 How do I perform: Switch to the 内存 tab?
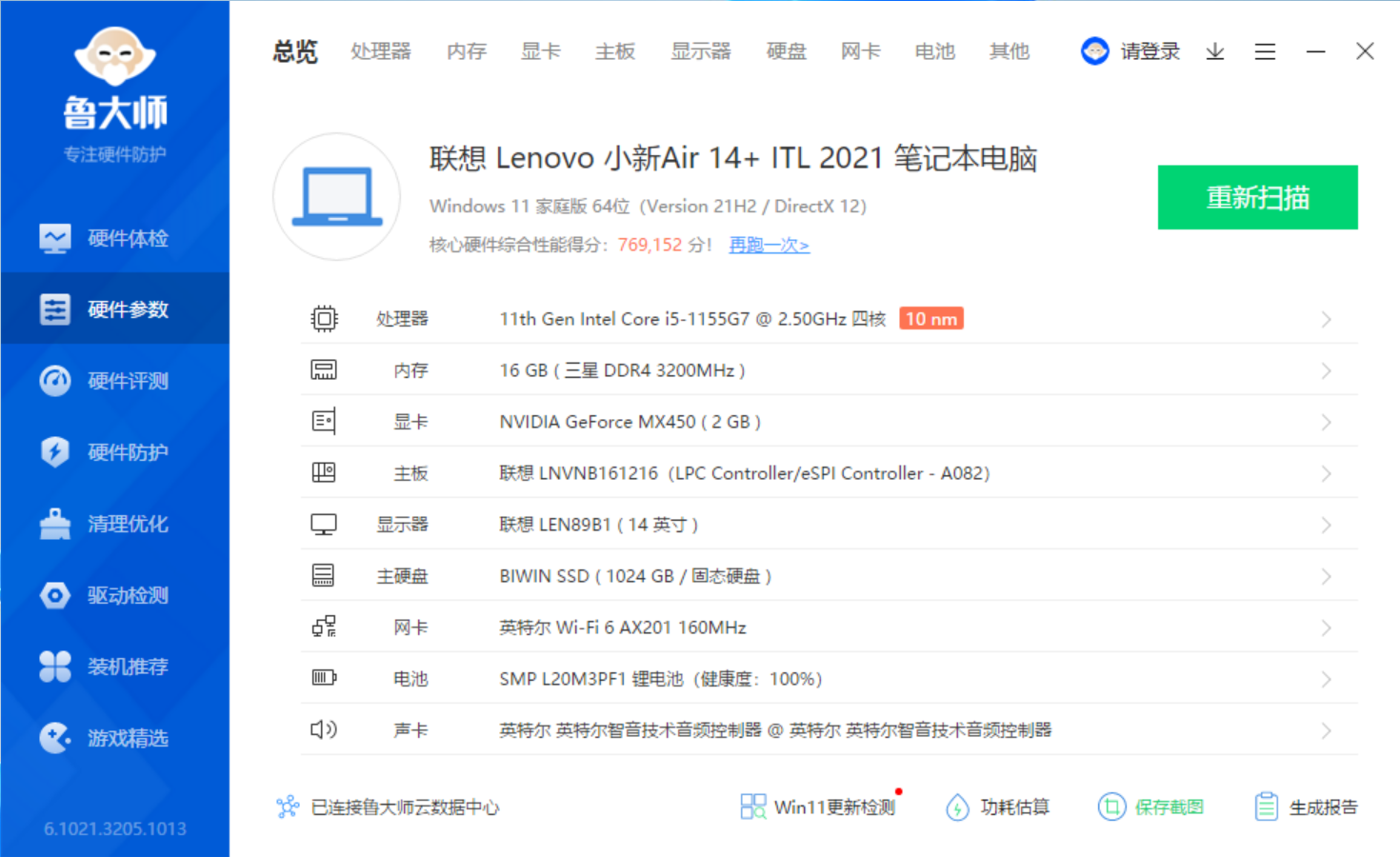point(467,51)
